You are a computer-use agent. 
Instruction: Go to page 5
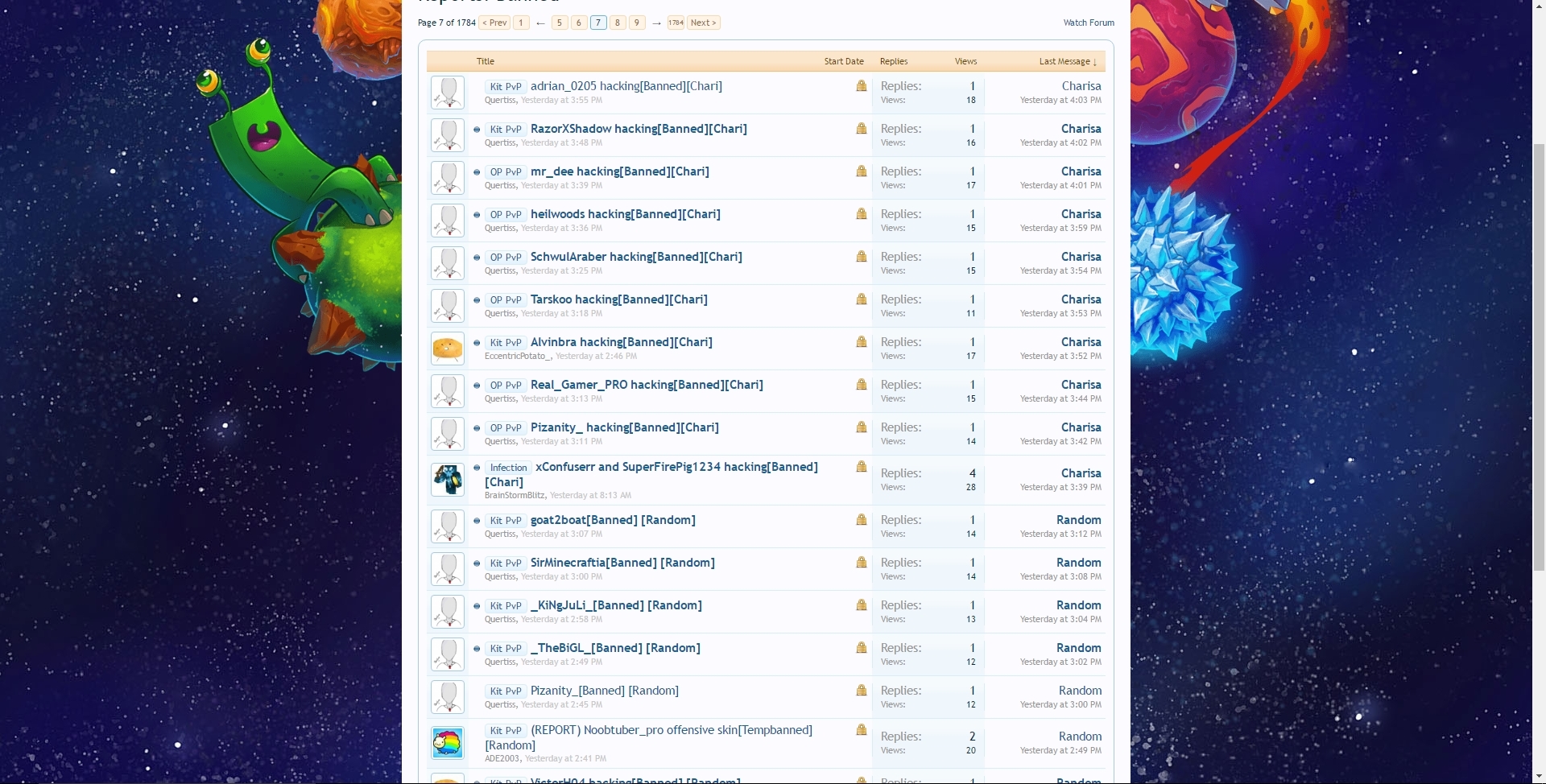pos(560,23)
